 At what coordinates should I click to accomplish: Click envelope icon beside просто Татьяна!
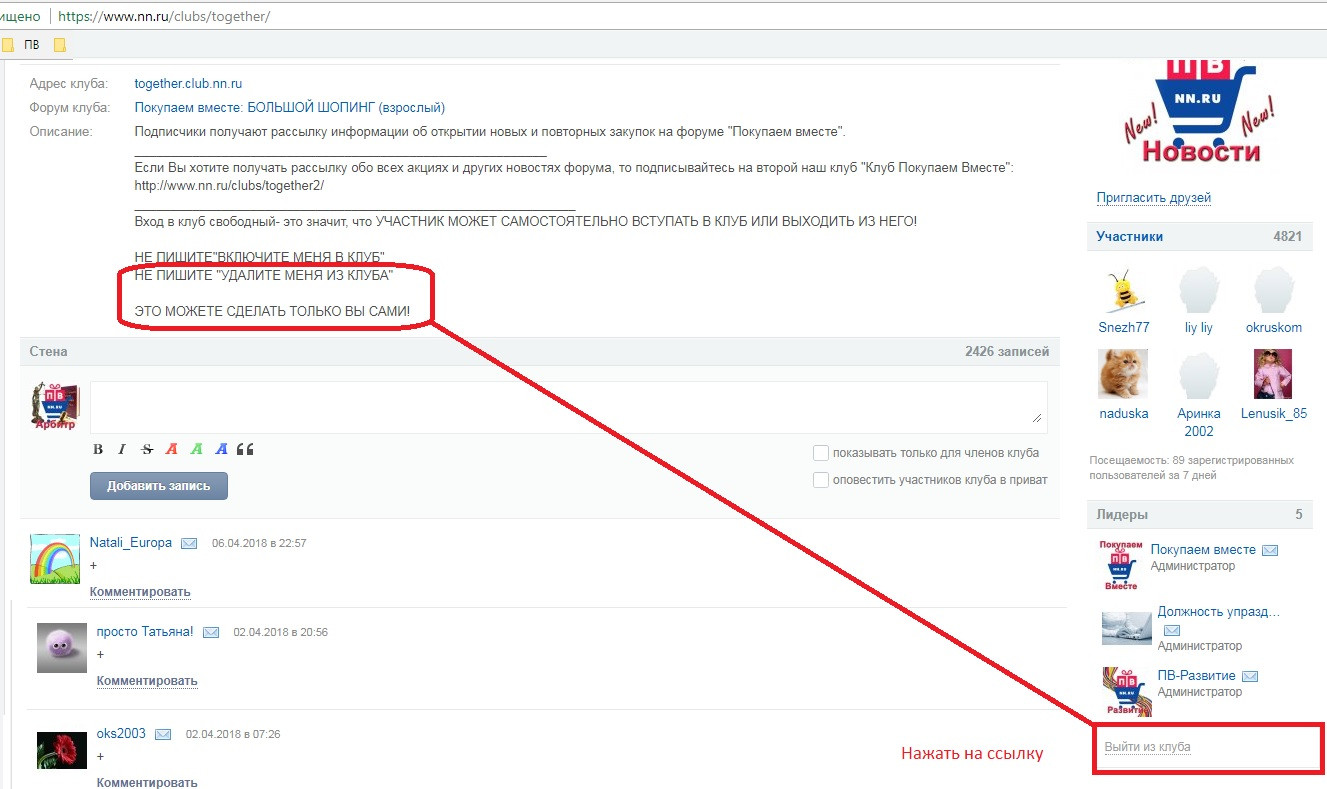coord(211,632)
